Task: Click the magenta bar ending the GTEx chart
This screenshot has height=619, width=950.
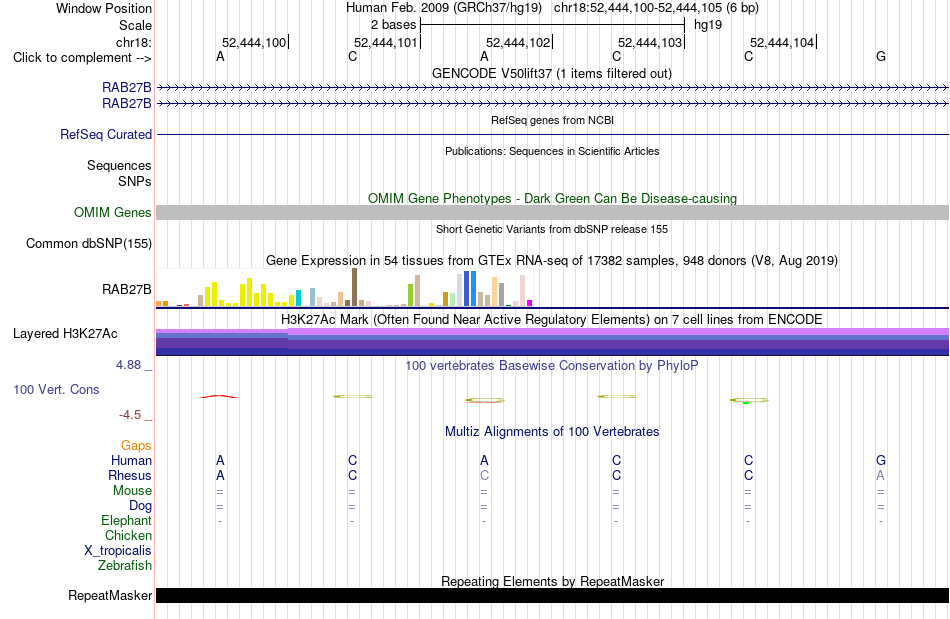Action: coord(530,303)
